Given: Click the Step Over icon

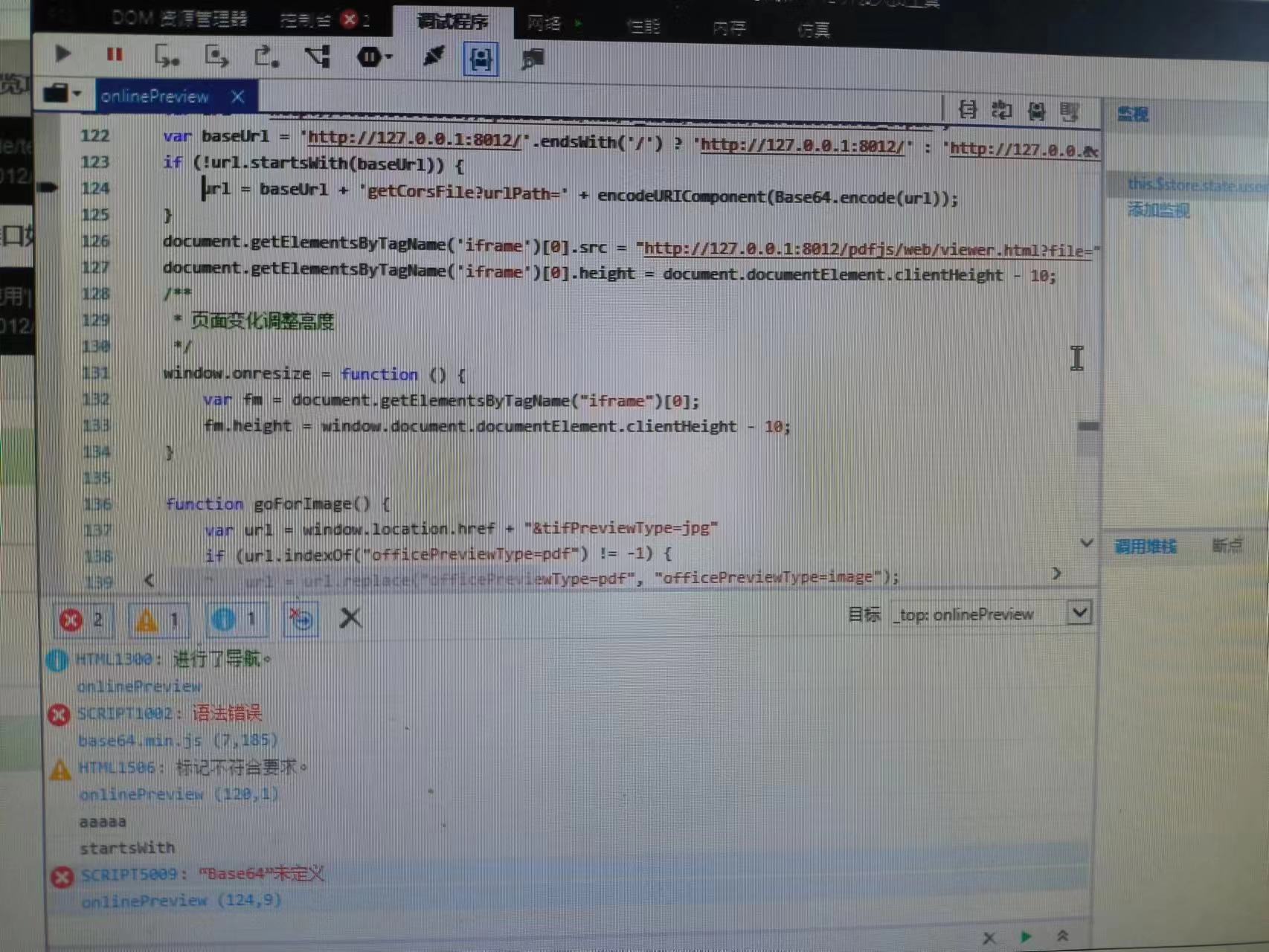Looking at the screenshot, I should coord(216,57).
